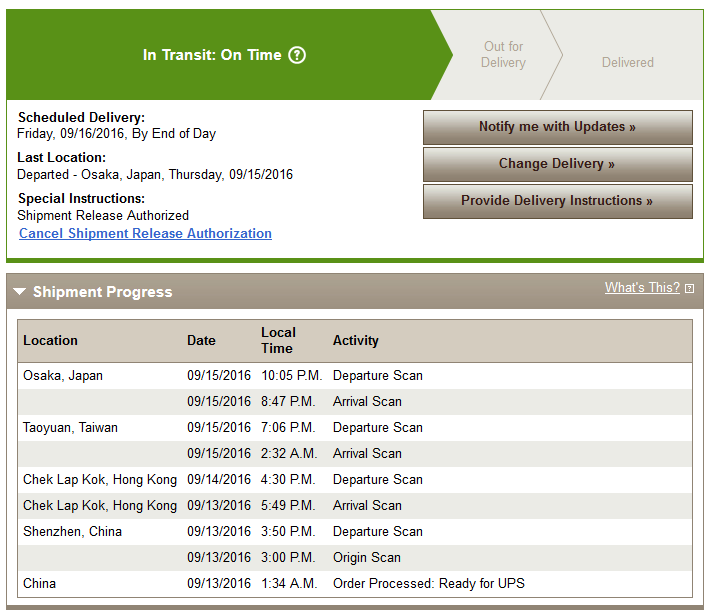Click the Change Delivery button
This screenshot has height=616, width=710.
[557, 164]
